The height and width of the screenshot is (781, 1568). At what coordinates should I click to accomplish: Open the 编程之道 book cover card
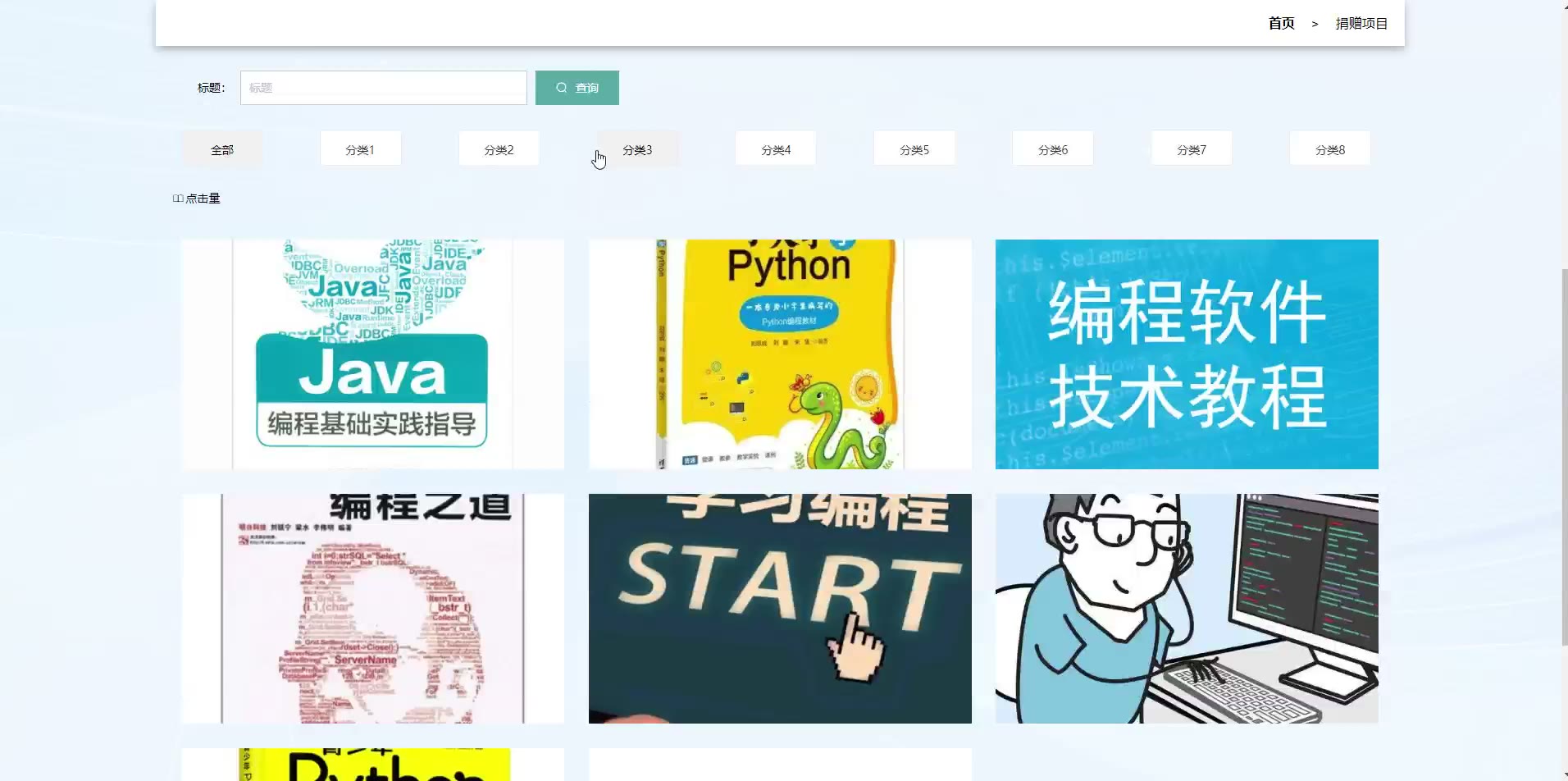coord(372,609)
